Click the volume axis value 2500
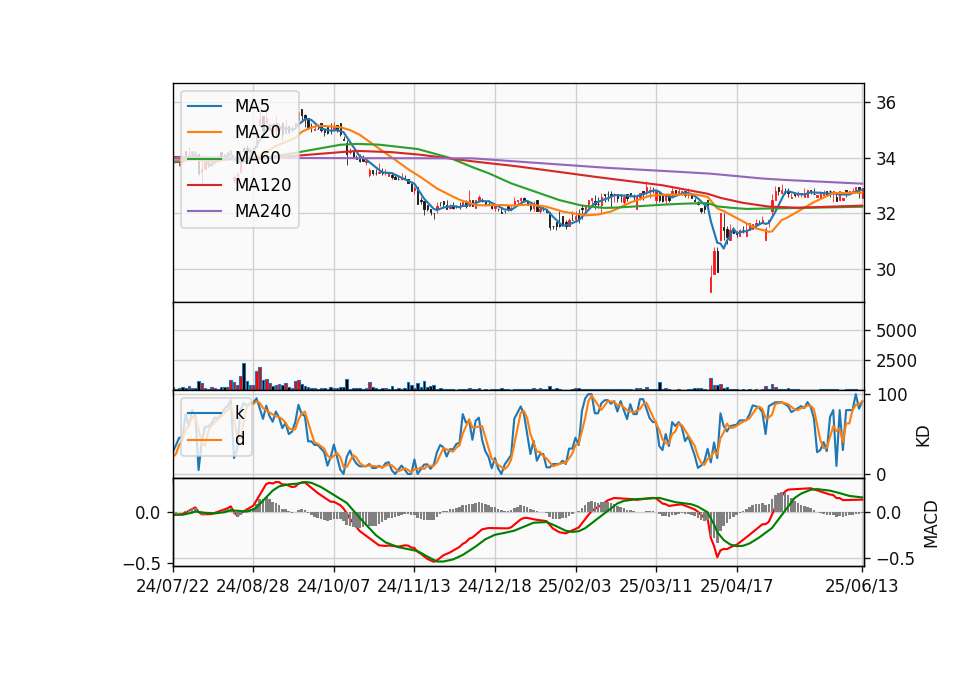The height and width of the screenshot is (690, 960). [896, 361]
